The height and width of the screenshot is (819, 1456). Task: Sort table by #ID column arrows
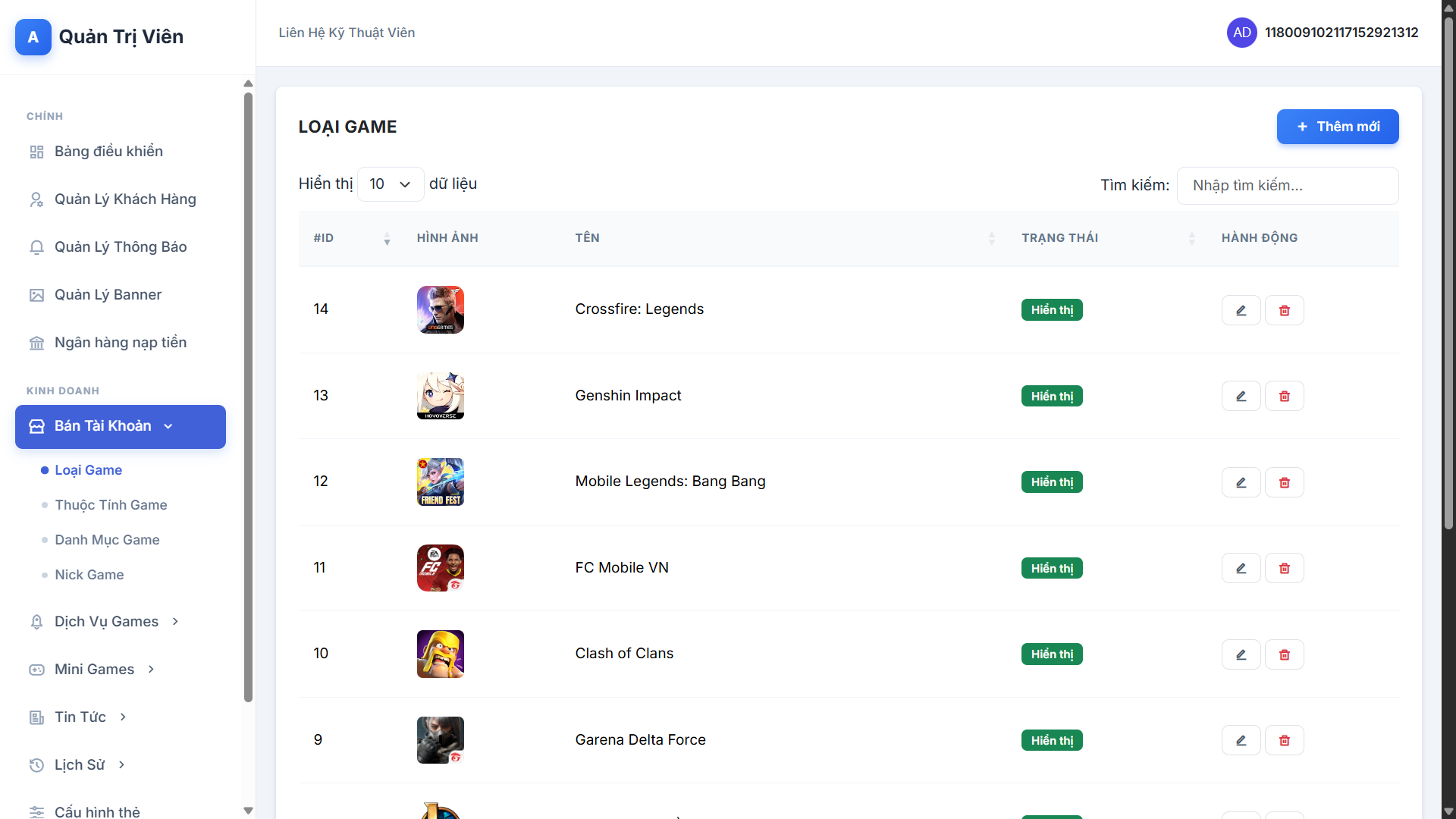point(387,238)
